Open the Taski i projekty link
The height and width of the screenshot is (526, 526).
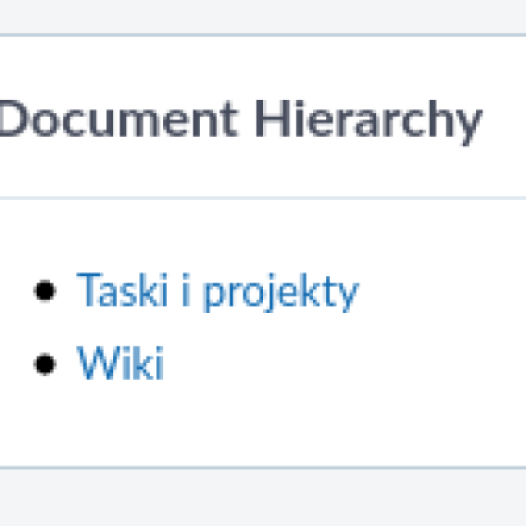(x=218, y=291)
